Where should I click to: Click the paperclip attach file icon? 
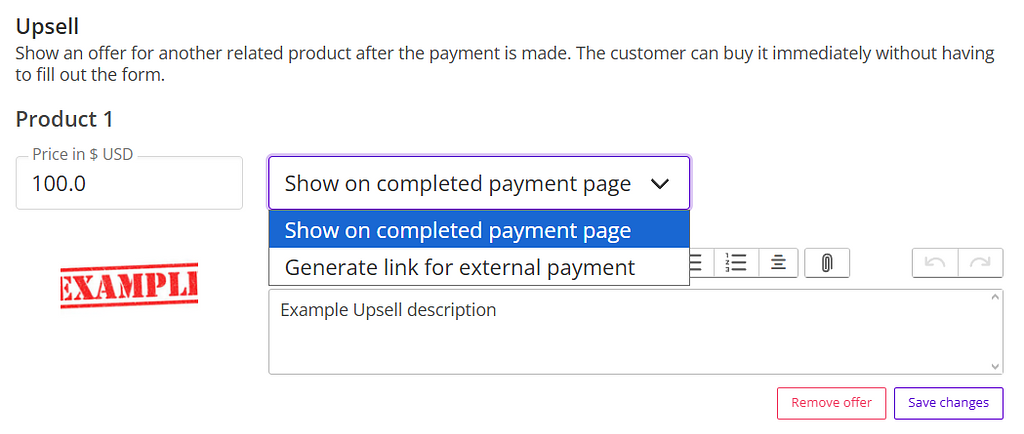(827, 263)
